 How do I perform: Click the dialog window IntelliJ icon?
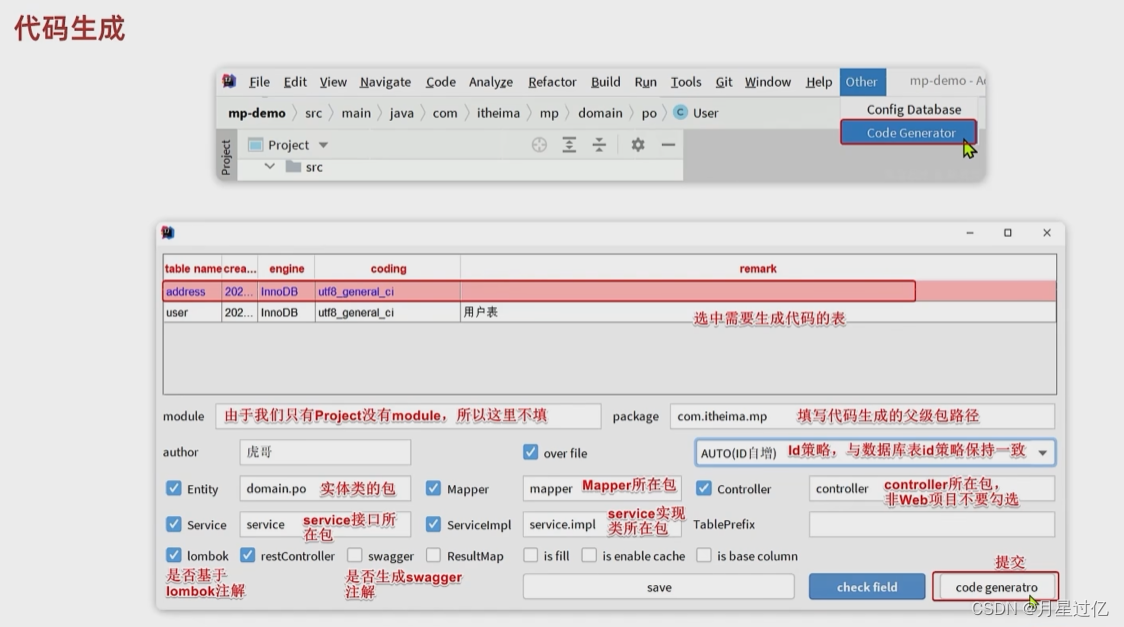[168, 232]
